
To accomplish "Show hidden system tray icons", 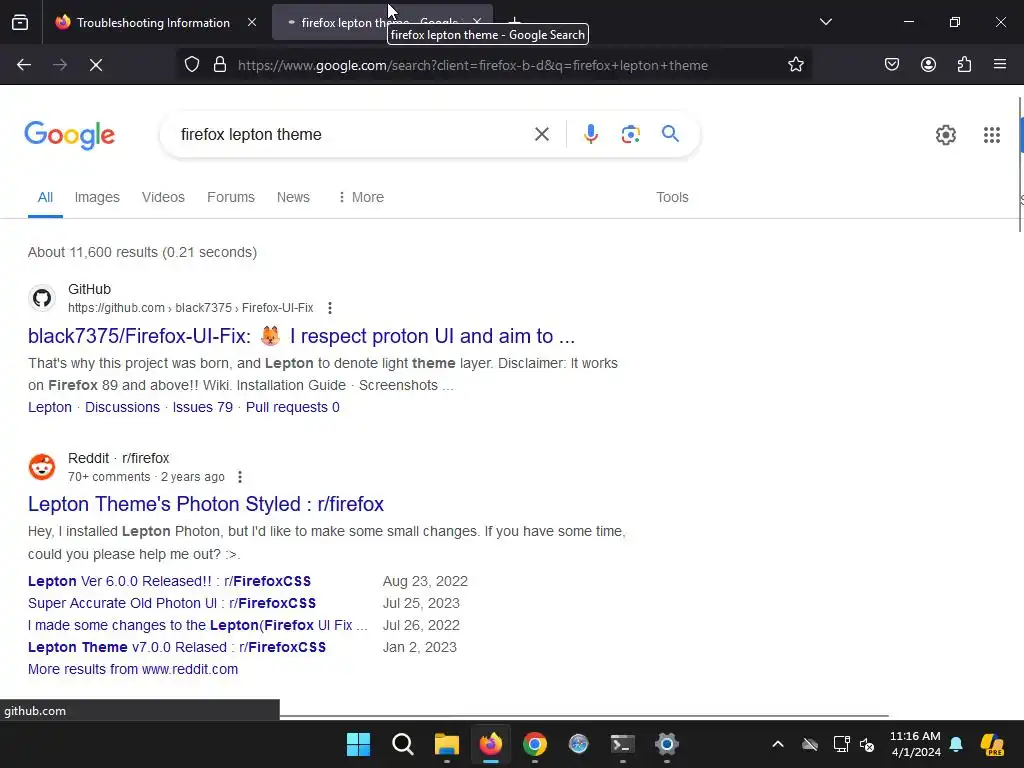I will coord(777,744).
